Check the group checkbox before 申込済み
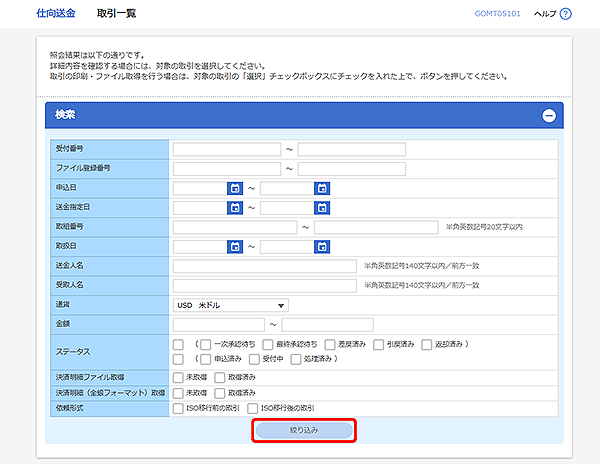600x464 pixels. pos(178,359)
